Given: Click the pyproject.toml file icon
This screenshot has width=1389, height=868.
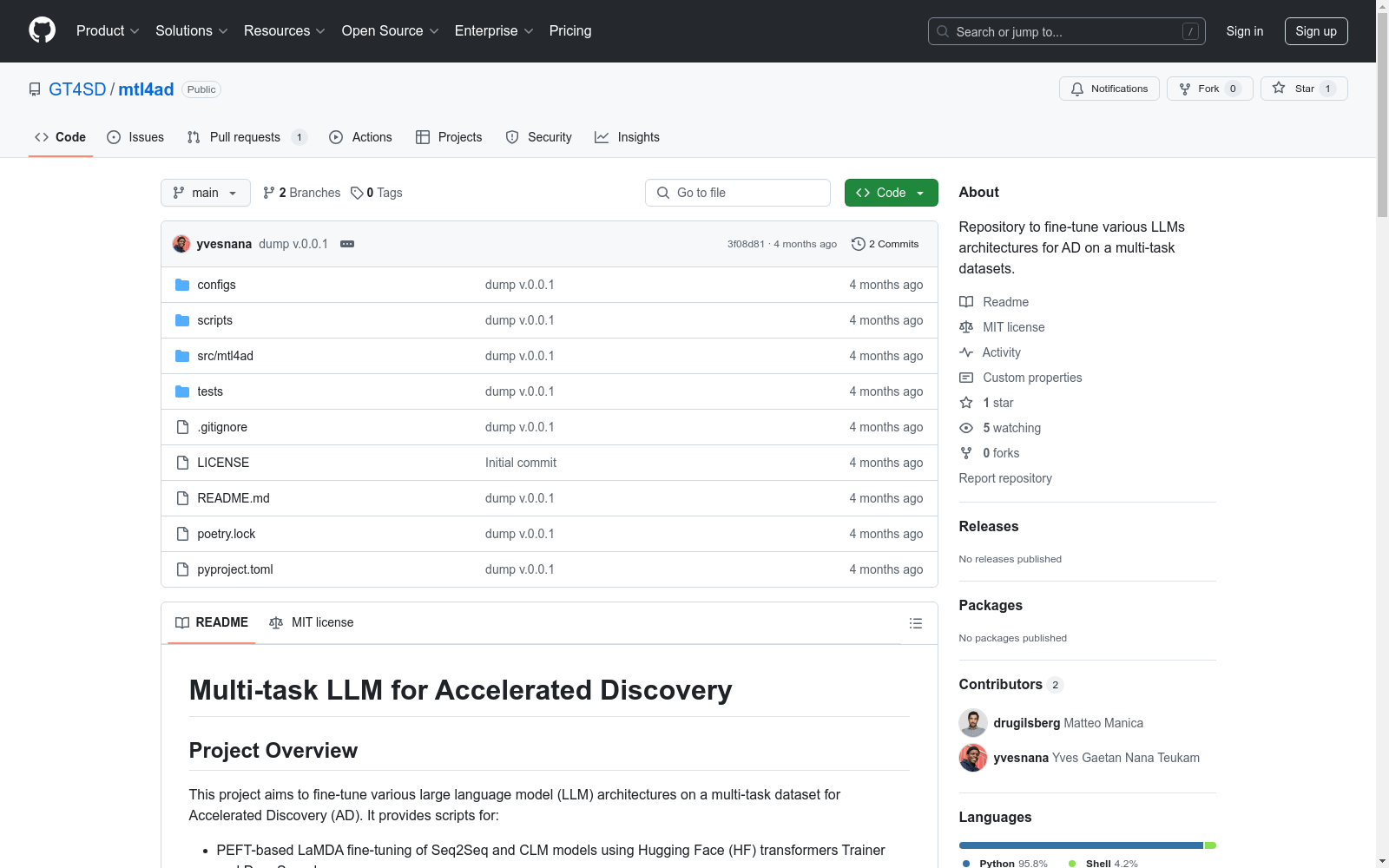Looking at the screenshot, I should click(x=182, y=569).
